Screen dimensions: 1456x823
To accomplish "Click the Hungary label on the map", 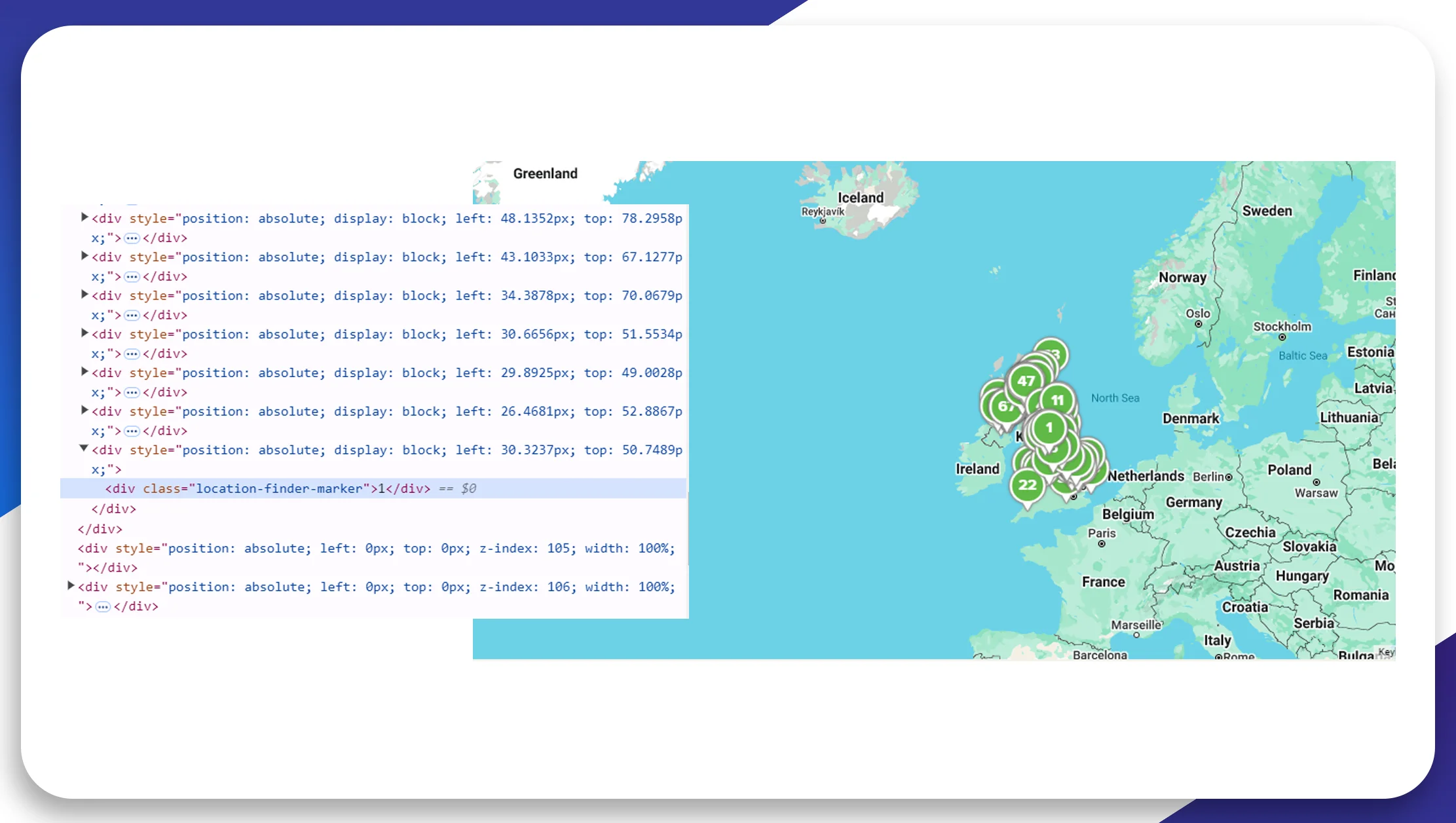I will pos(1302,576).
